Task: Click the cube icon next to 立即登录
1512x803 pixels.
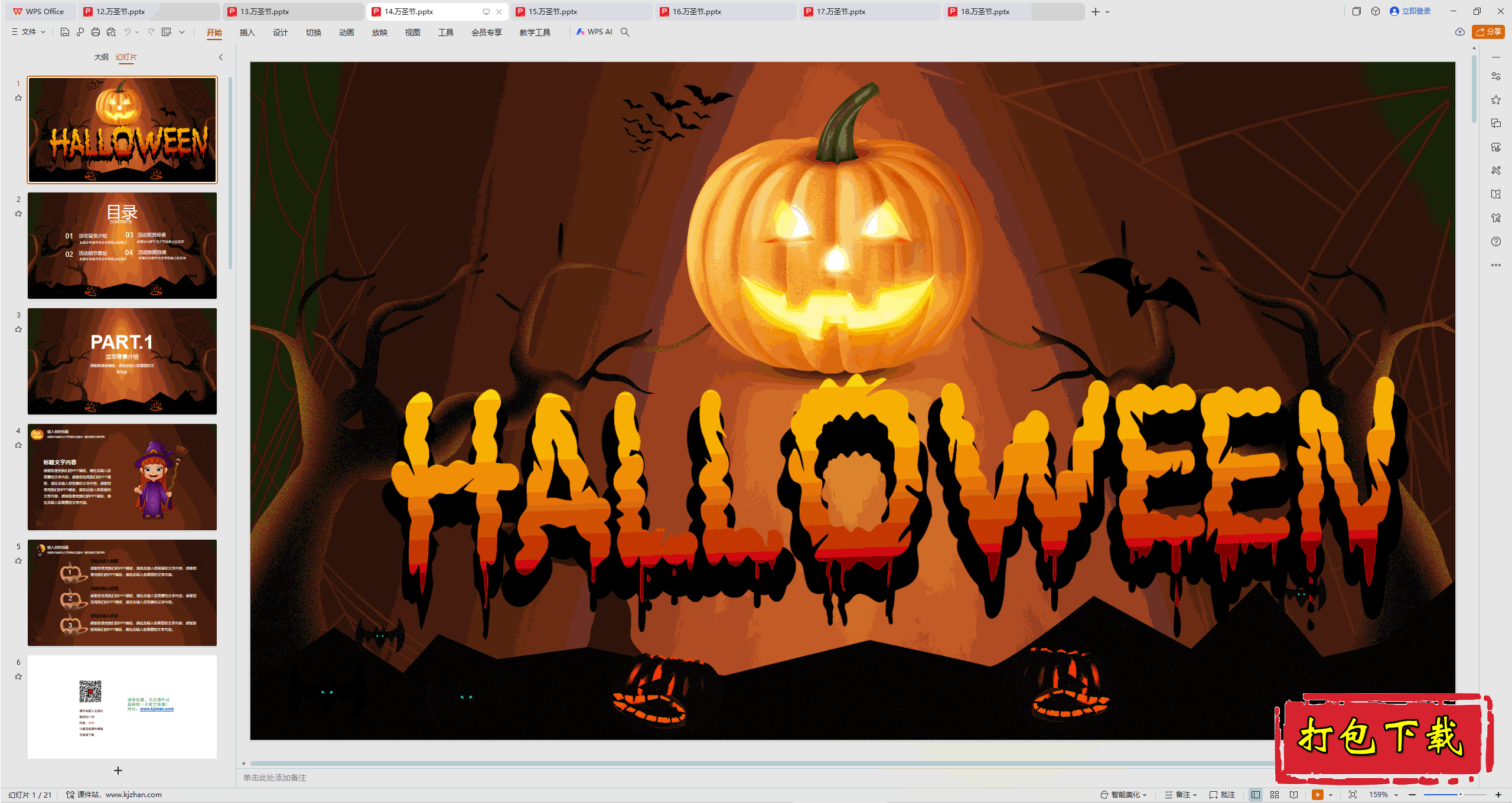Action: (1376, 11)
